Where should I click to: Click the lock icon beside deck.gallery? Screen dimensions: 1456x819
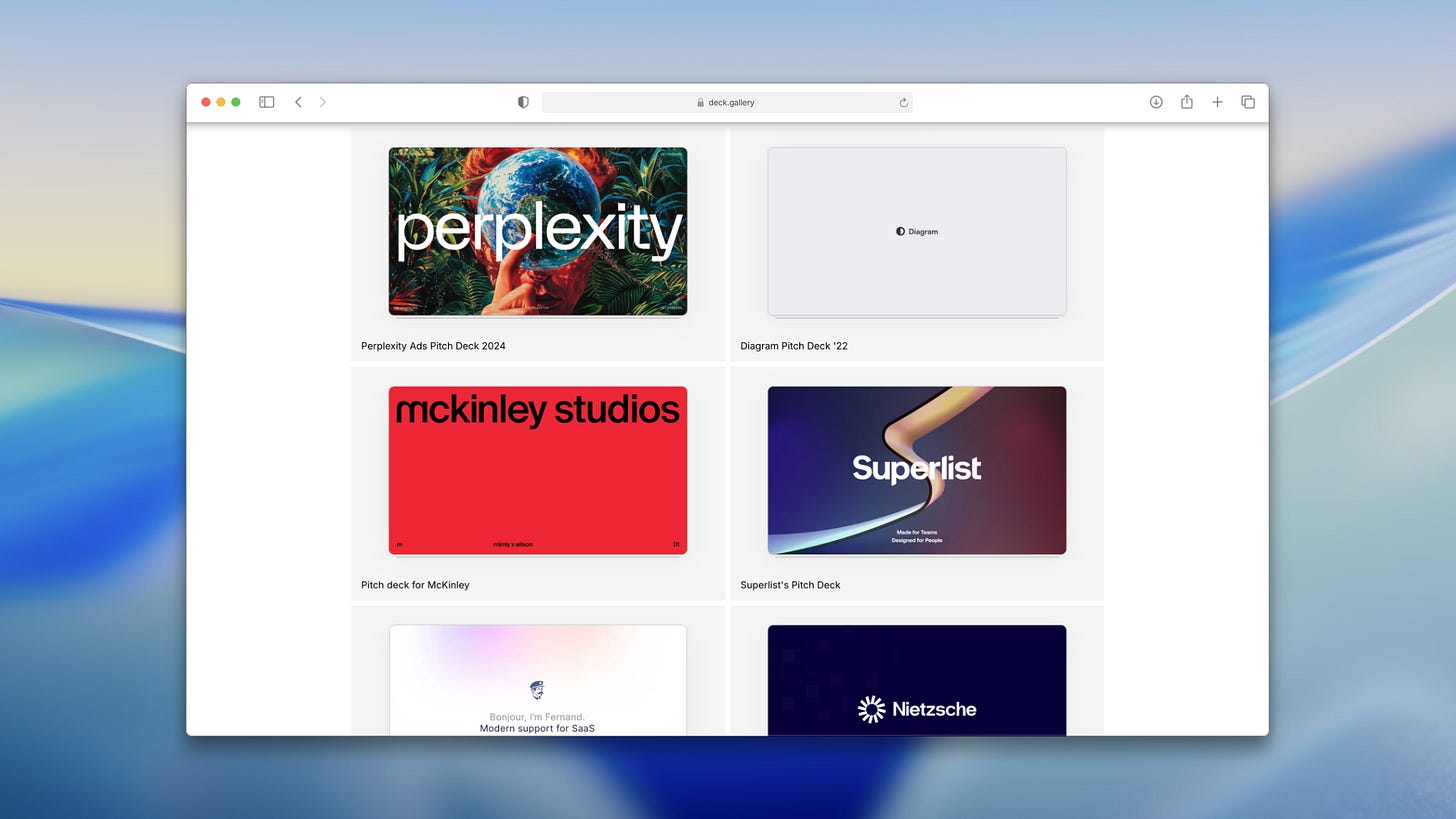(x=701, y=102)
